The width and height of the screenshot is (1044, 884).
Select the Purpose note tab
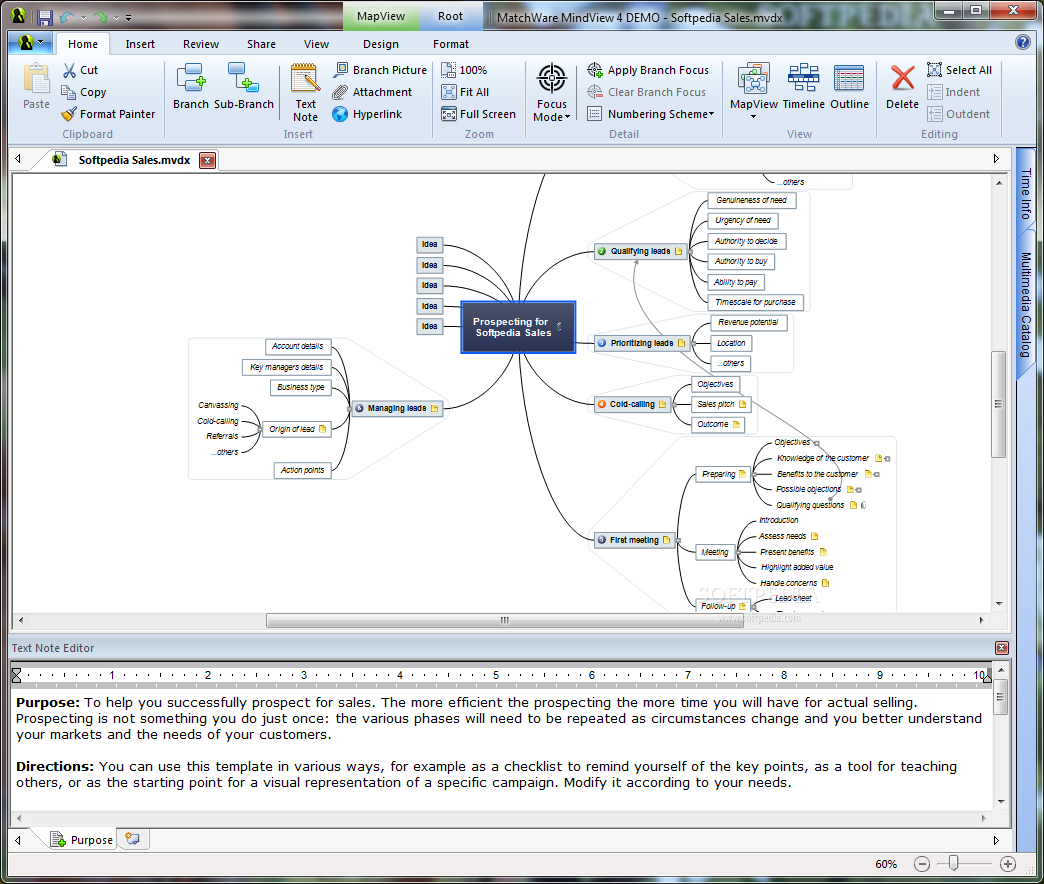tap(83, 840)
